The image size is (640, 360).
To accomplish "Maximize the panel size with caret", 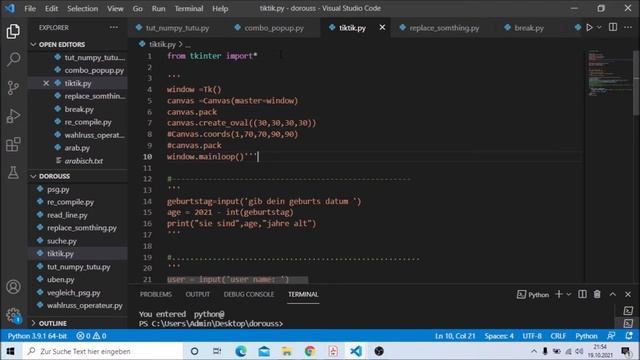I will 613,294.
